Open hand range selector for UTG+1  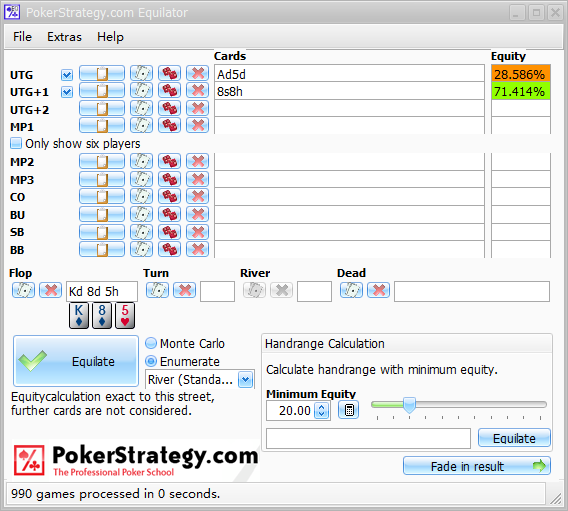click(x=102, y=91)
